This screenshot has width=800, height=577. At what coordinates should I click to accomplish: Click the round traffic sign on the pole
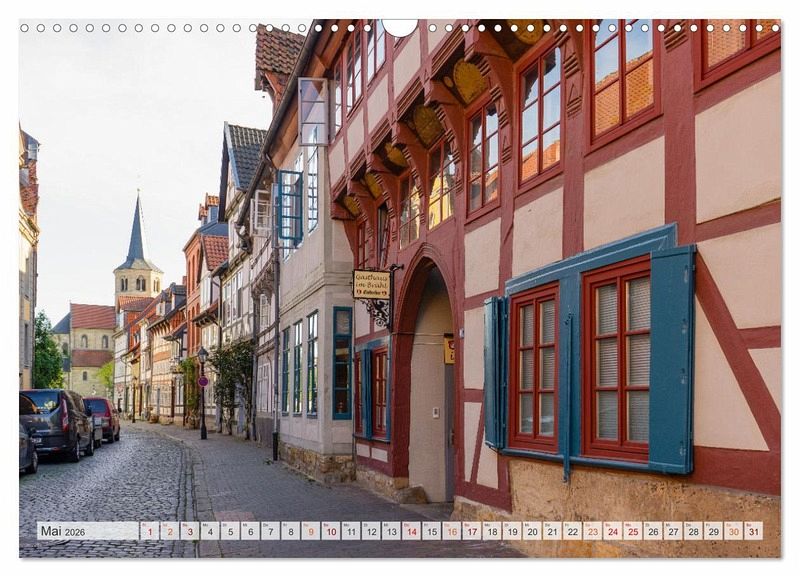tap(203, 381)
